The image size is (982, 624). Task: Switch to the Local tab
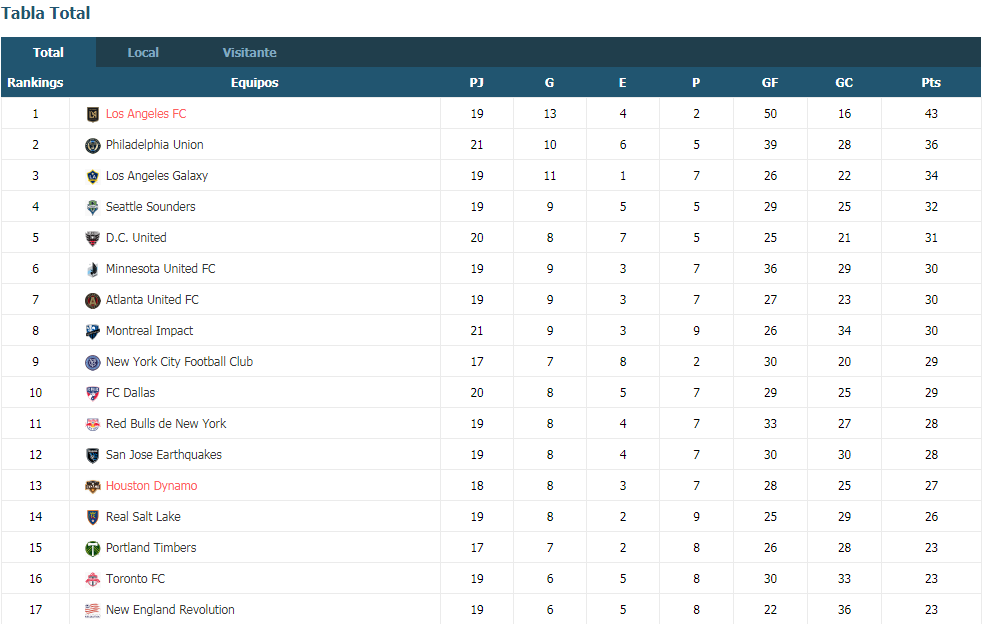[x=143, y=52]
